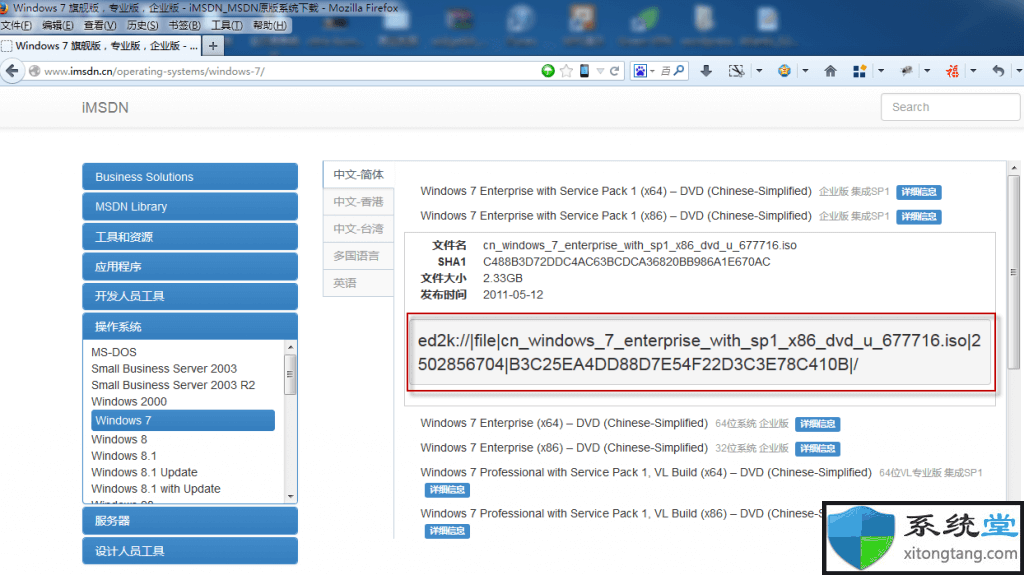Open dropdown arrow beside the undo icon
This screenshot has height=575, width=1024.
1019,71
